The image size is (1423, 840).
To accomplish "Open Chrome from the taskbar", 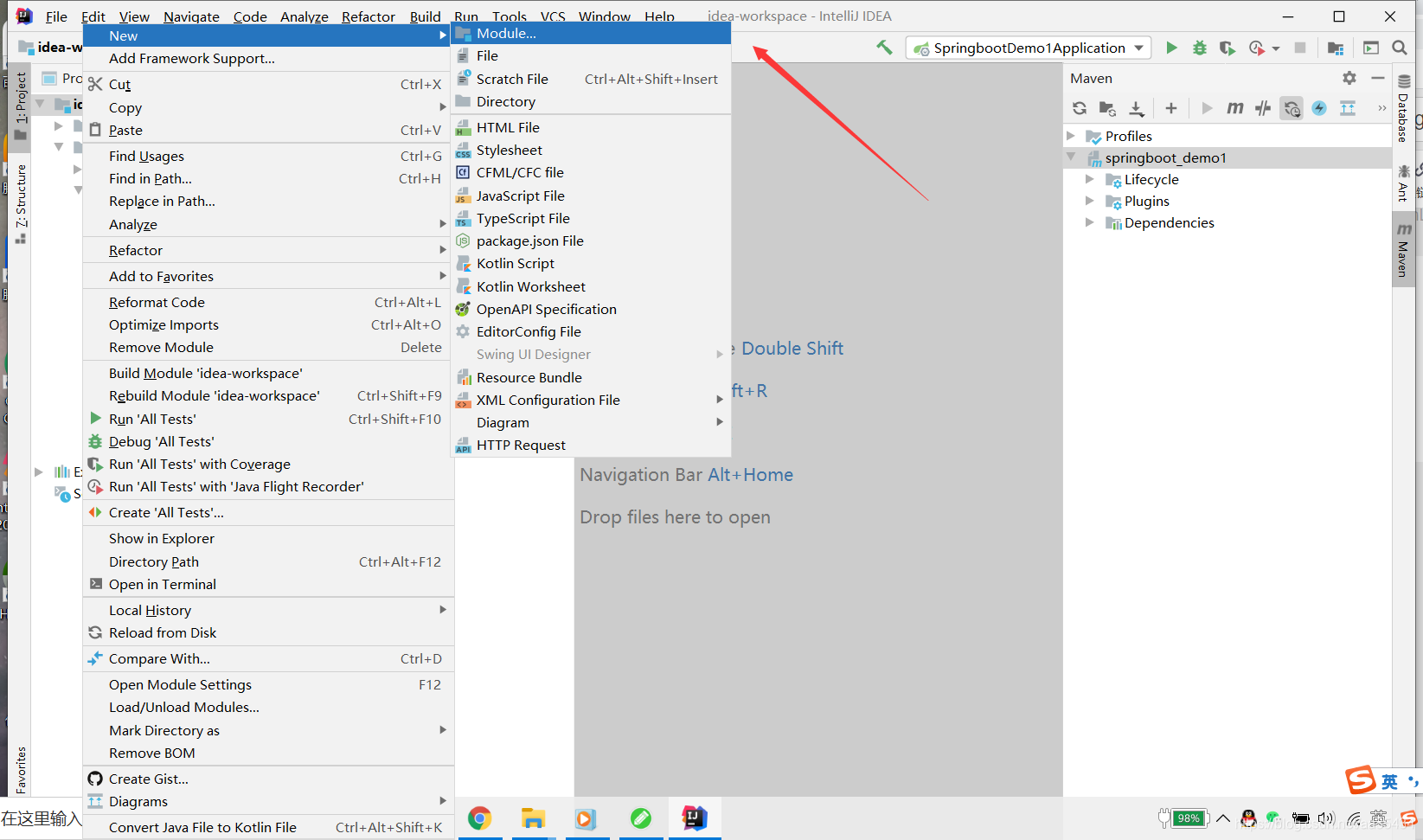I will [x=480, y=818].
